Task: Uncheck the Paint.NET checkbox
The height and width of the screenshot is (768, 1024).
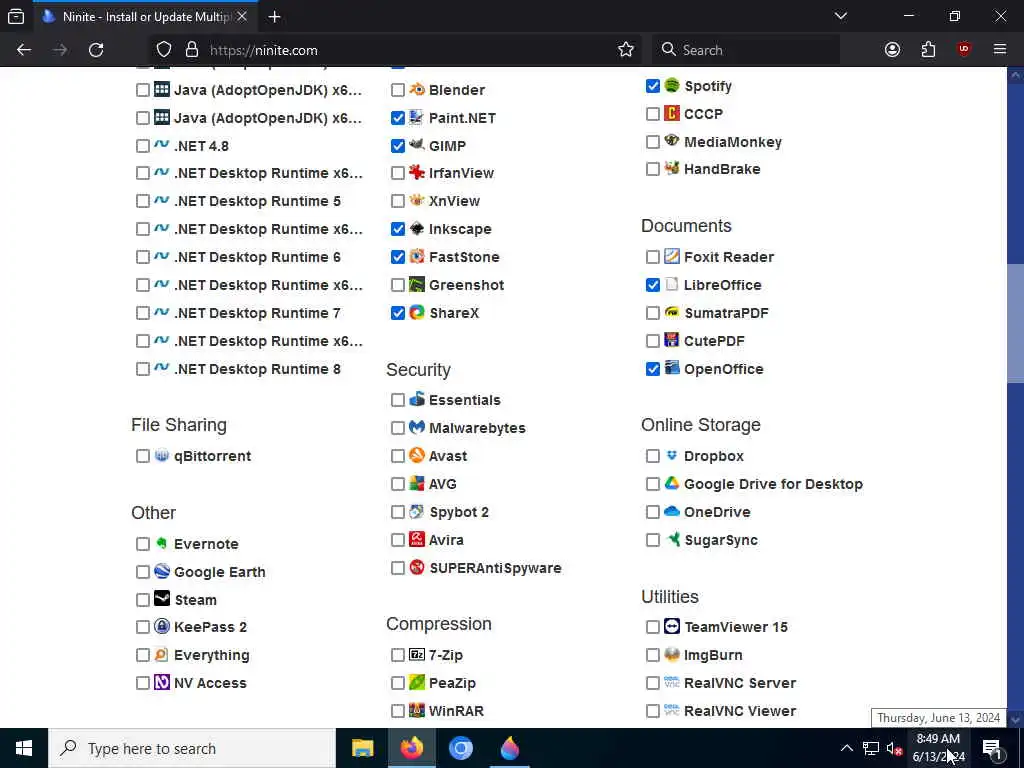Action: pos(398,118)
